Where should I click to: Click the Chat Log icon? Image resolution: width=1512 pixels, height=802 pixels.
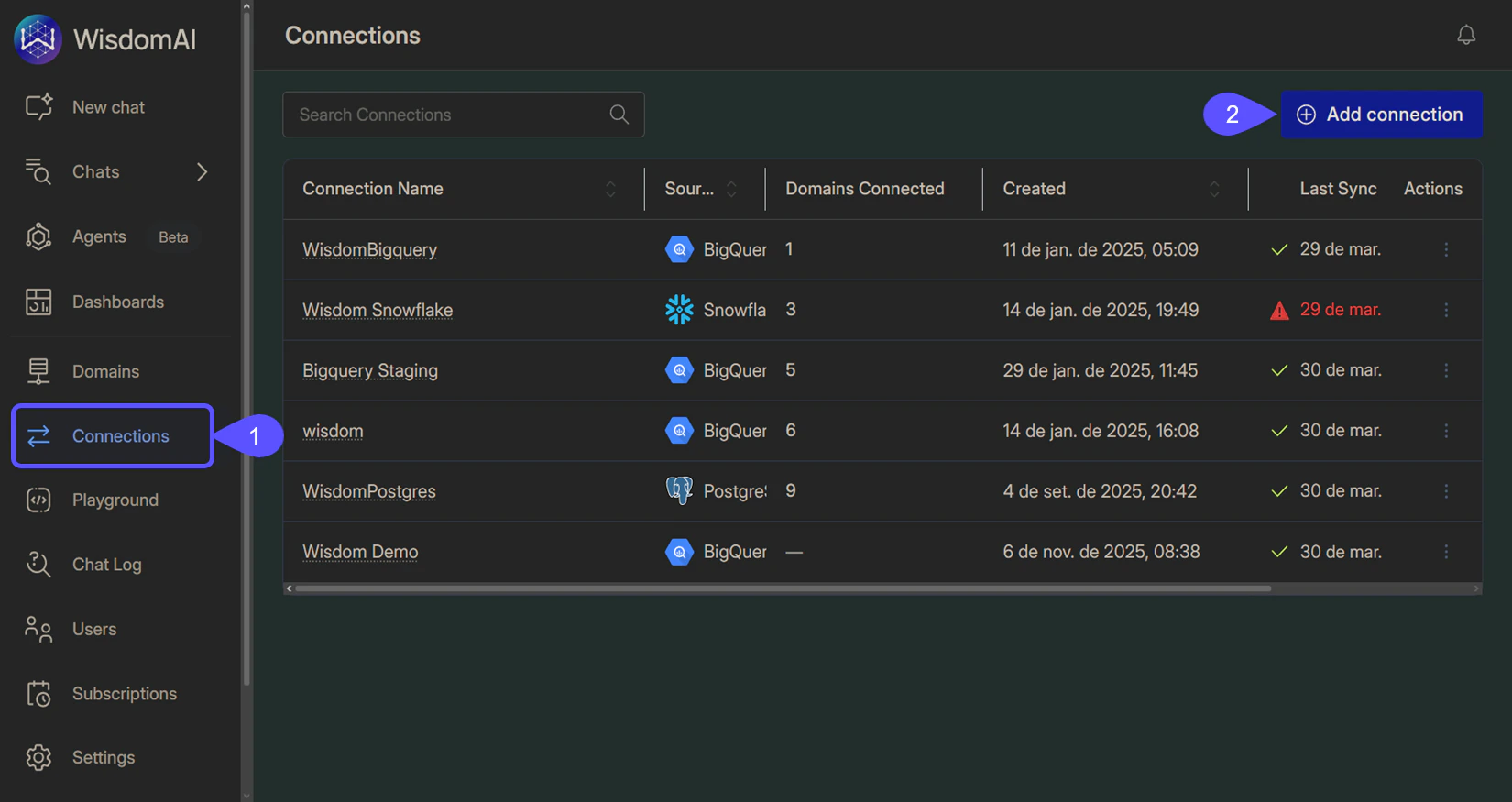[38, 565]
